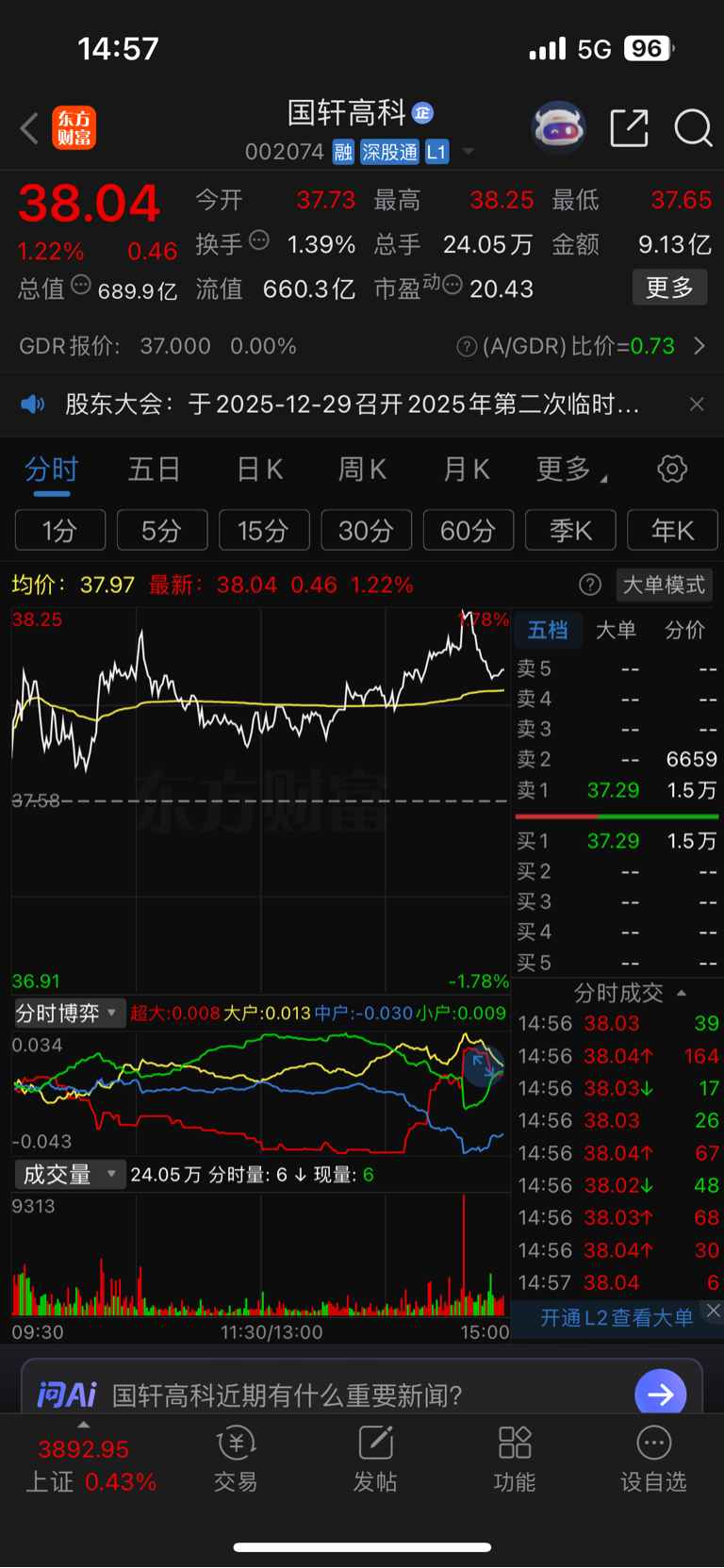
Task: Select the 五档 order book tab
Action: click(548, 630)
